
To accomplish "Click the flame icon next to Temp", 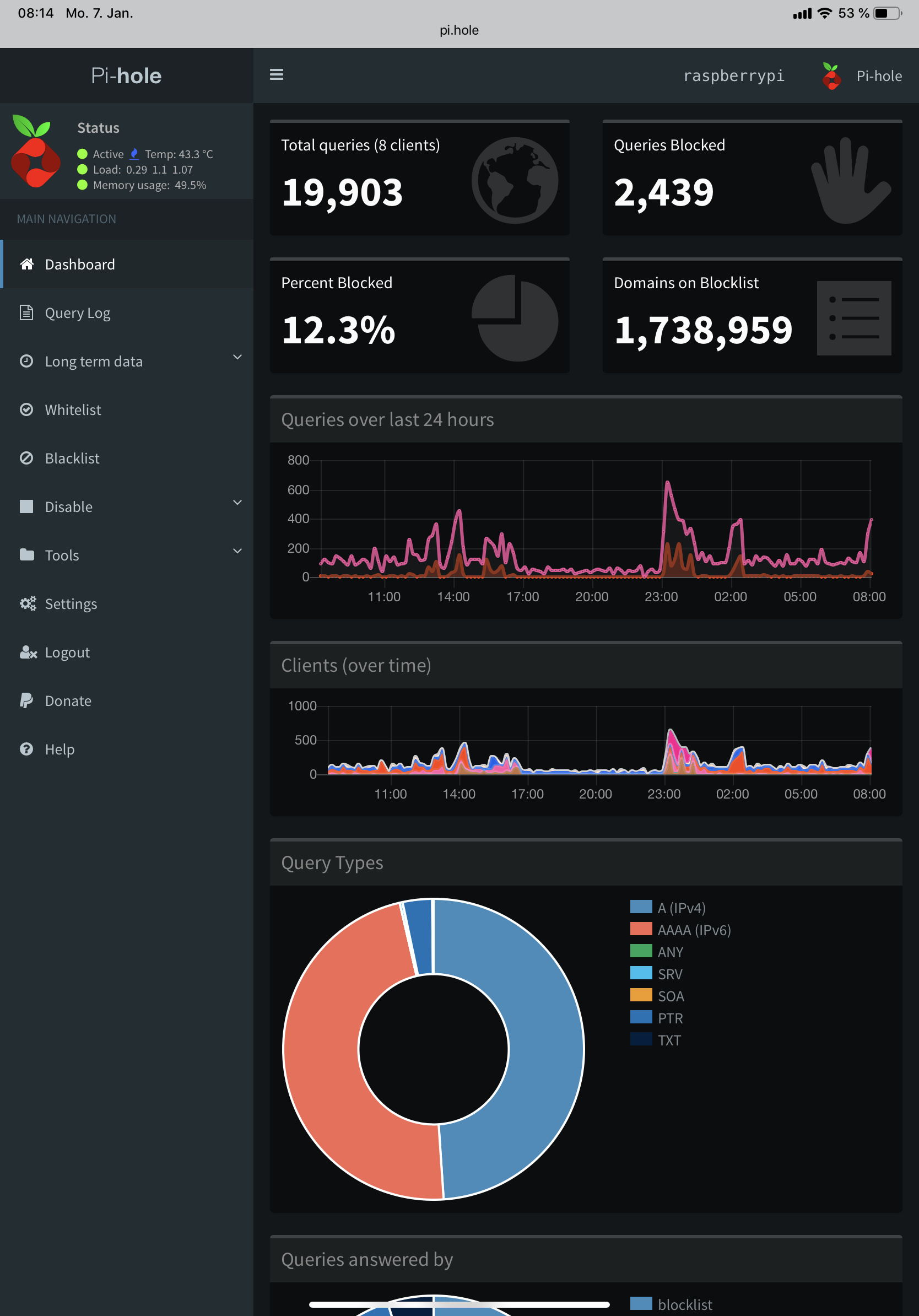I will 134,154.
